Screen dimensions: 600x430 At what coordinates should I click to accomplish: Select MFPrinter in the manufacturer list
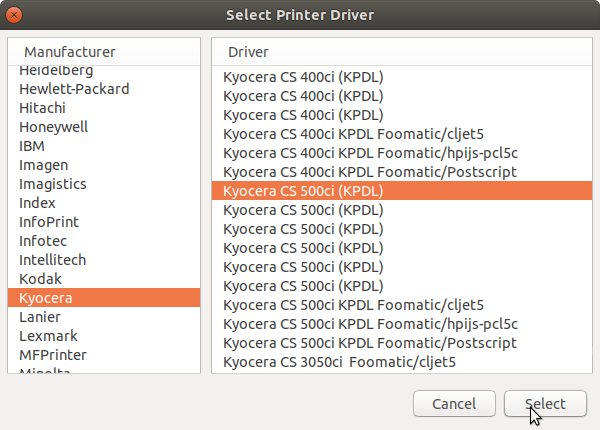[x=104, y=355]
